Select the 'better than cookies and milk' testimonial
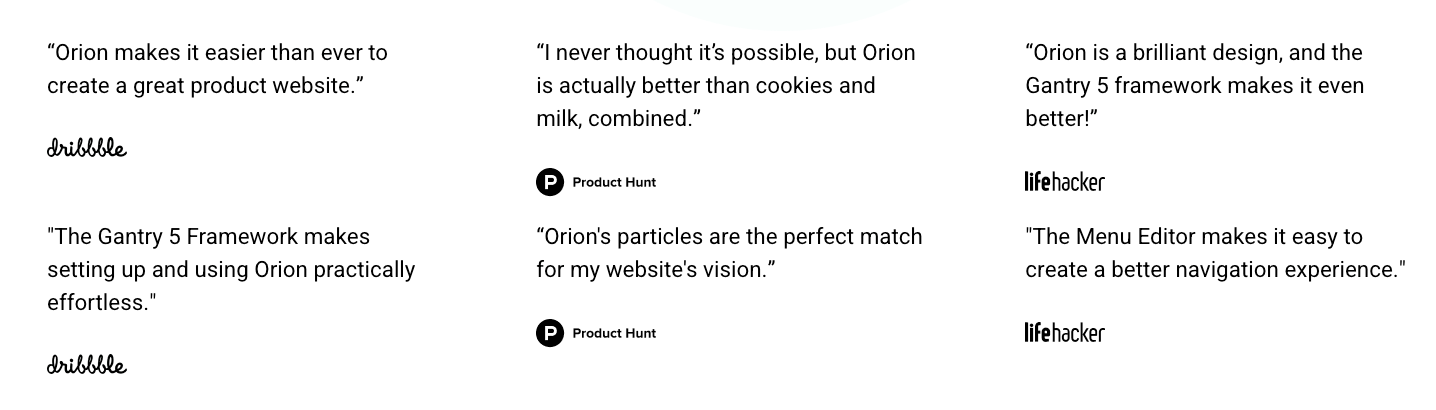 tap(726, 85)
